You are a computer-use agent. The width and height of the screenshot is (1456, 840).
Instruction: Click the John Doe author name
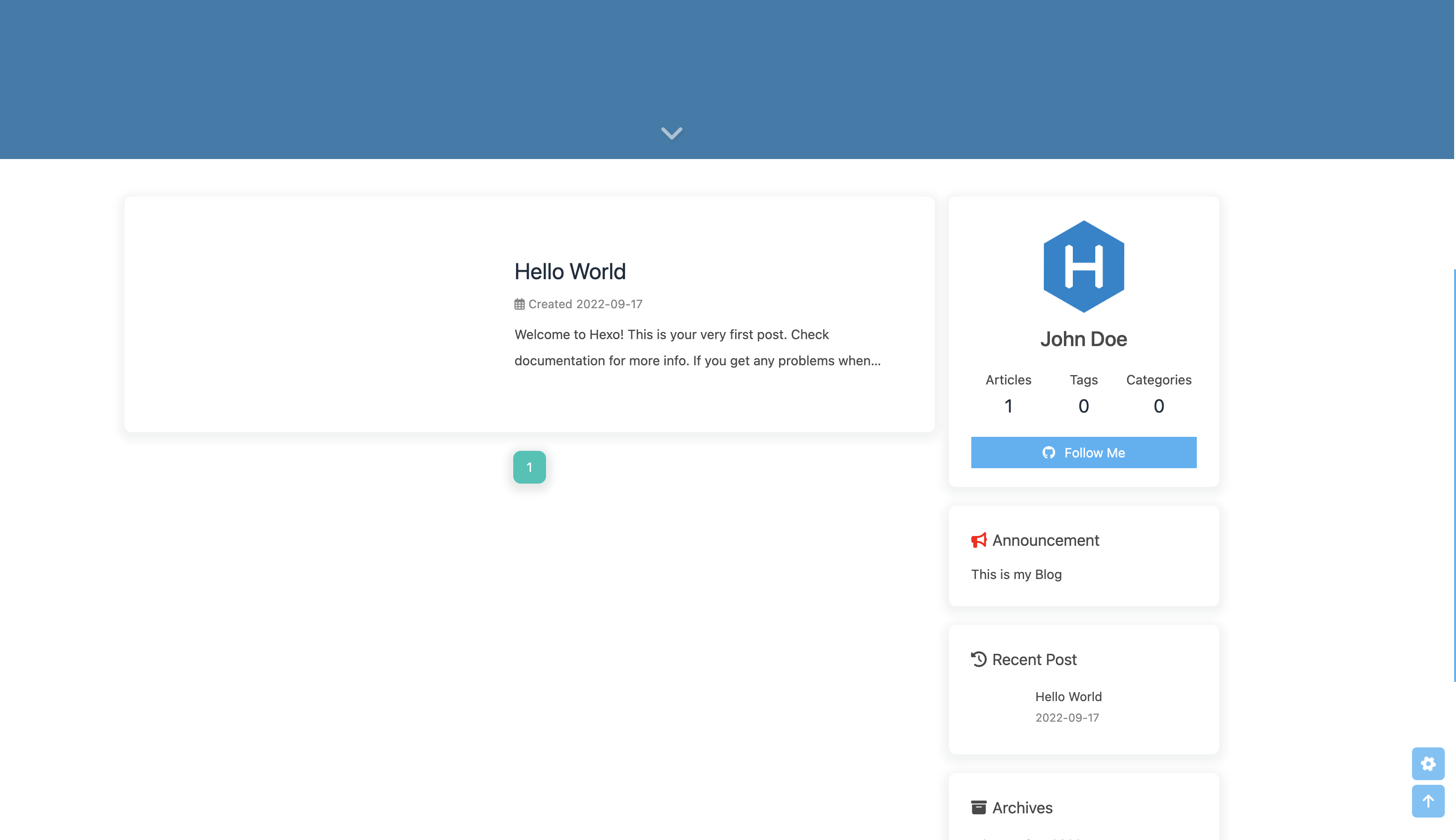click(x=1083, y=339)
